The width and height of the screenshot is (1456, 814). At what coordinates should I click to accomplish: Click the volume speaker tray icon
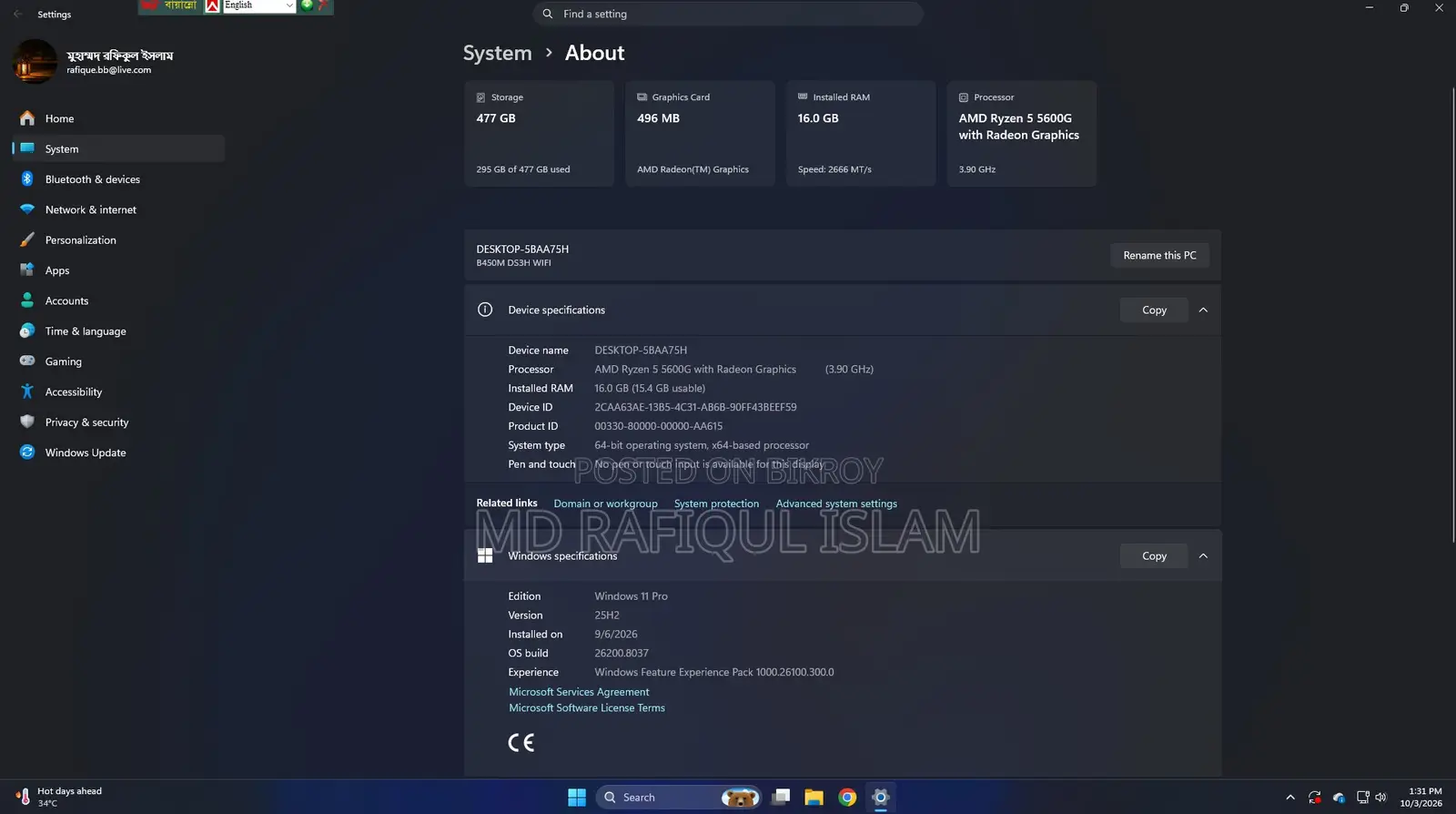pyautogui.click(x=1380, y=798)
